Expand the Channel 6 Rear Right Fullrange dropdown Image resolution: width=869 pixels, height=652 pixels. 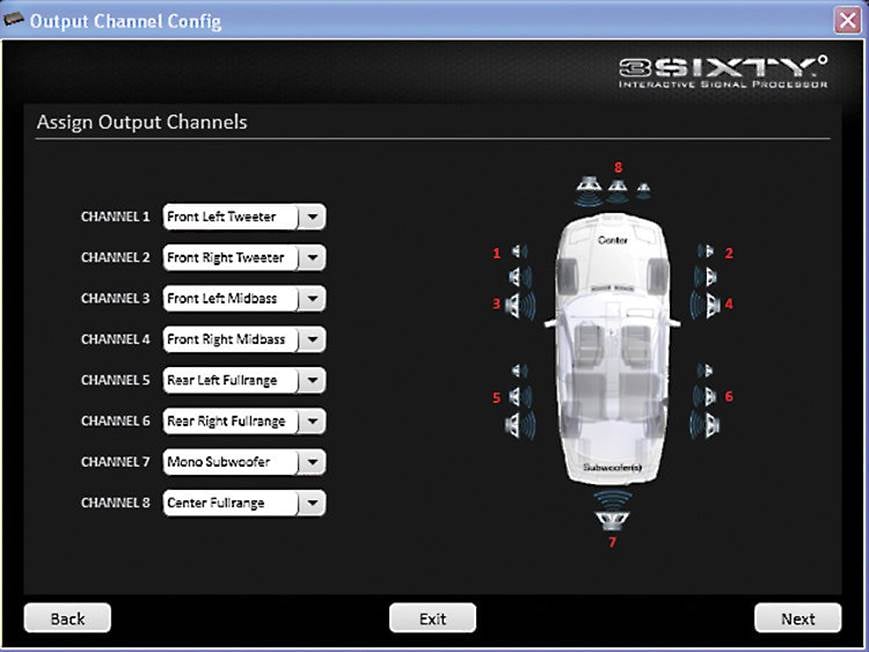(312, 422)
